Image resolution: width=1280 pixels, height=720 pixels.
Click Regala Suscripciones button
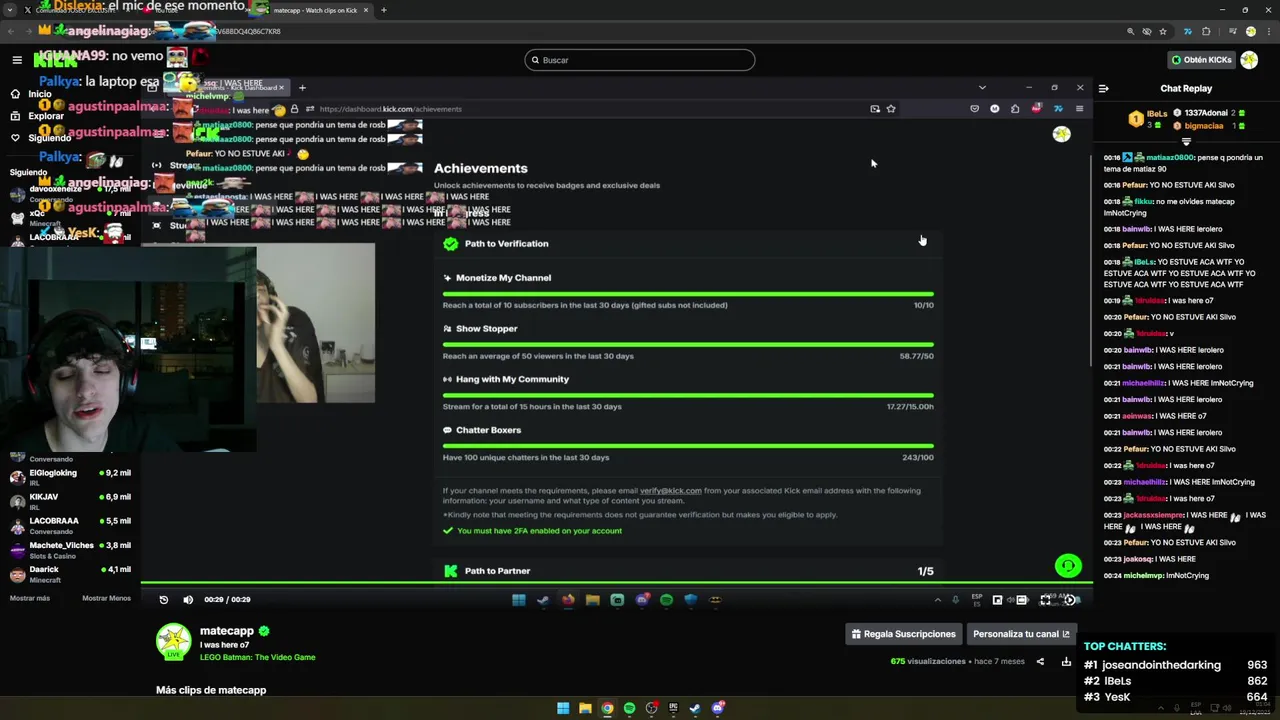pos(904,634)
